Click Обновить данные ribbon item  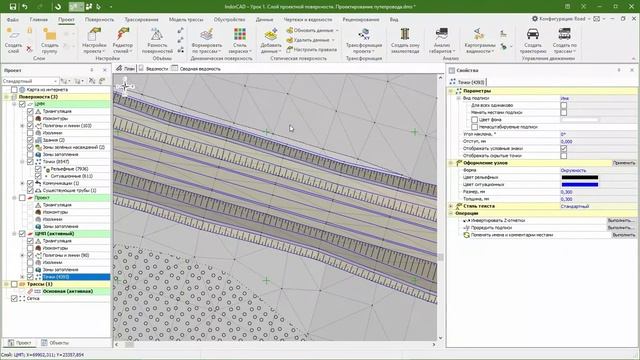(312, 30)
